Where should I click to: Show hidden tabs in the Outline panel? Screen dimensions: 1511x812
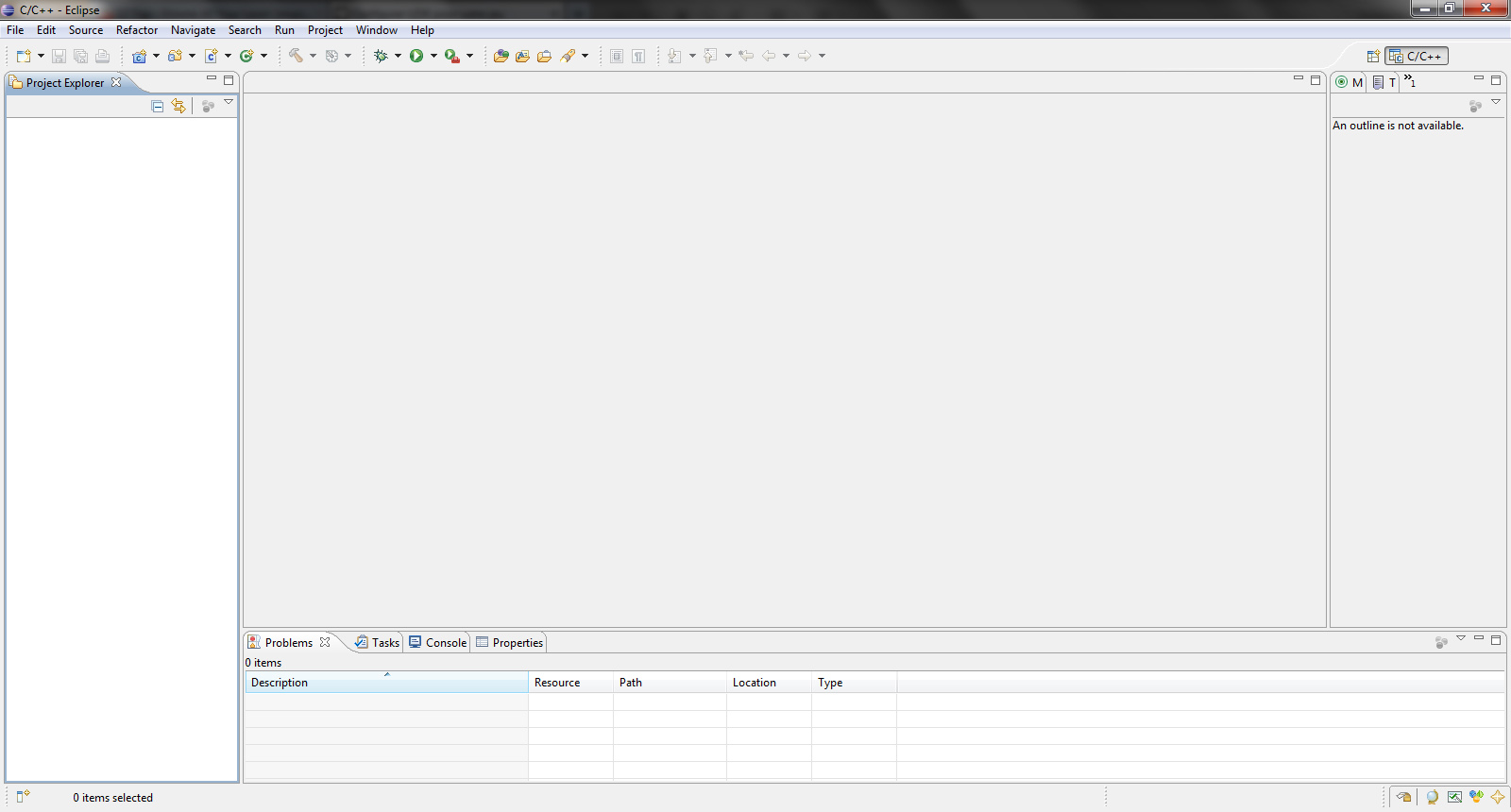pyautogui.click(x=1410, y=81)
